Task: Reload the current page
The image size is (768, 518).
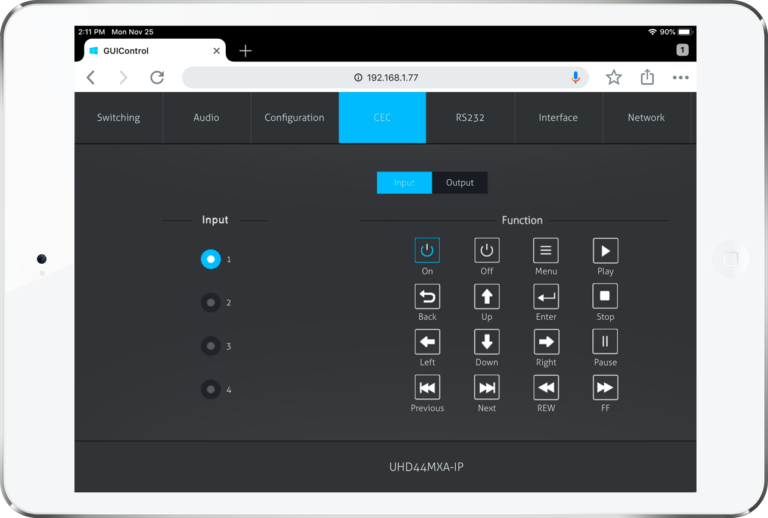Action: click(157, 77)
